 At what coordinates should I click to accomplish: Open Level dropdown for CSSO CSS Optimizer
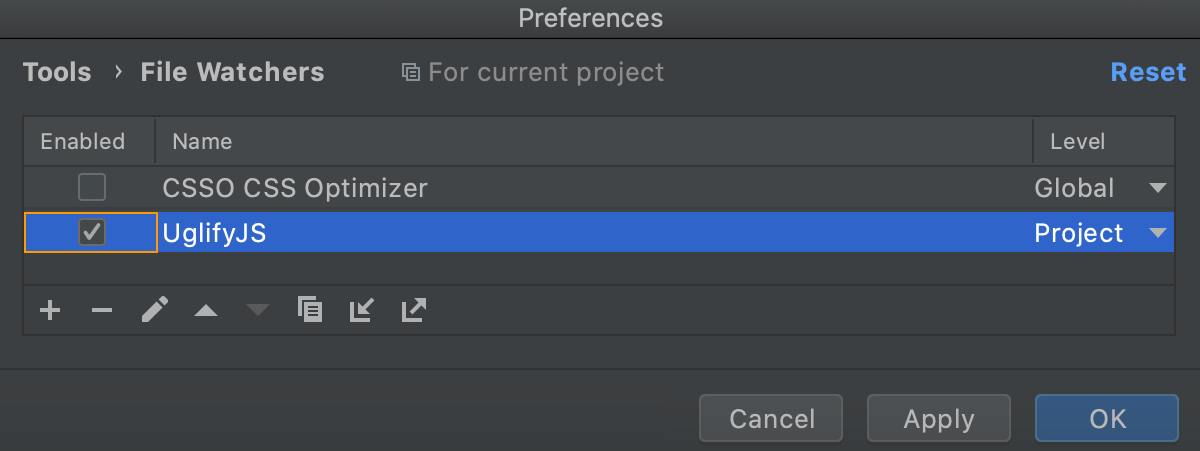point(1157,188)
